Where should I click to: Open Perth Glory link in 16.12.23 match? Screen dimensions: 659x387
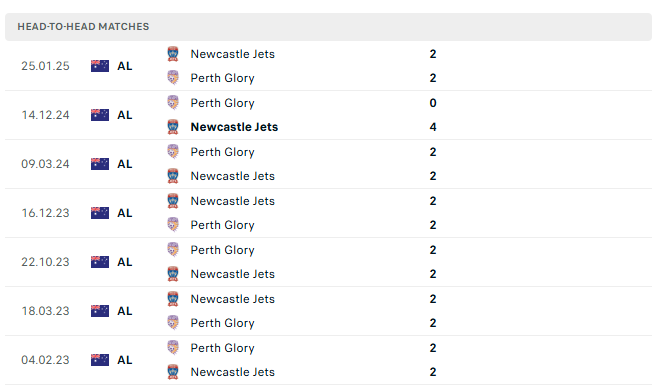(222, 225)
